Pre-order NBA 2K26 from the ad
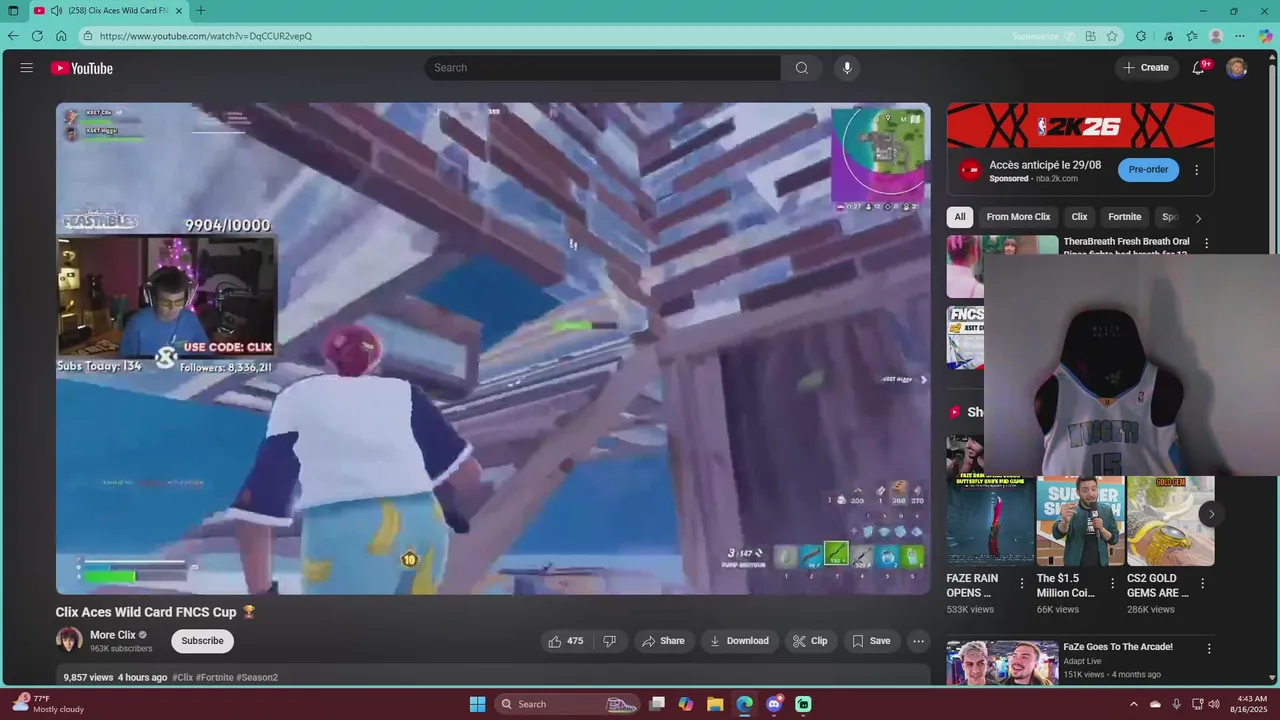 pos(1148,170)
